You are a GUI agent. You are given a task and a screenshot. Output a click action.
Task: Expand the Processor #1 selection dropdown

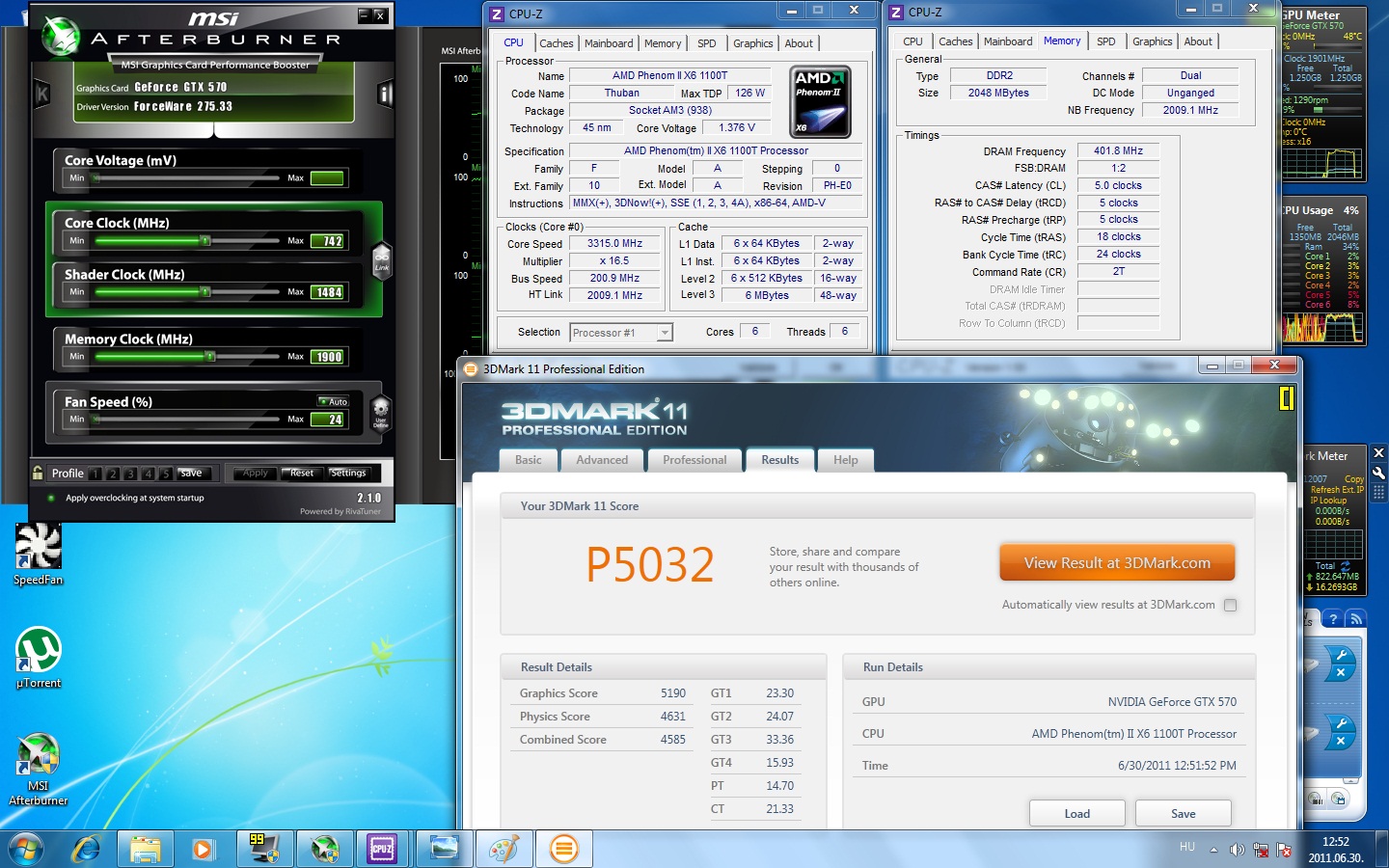(664, 333)
